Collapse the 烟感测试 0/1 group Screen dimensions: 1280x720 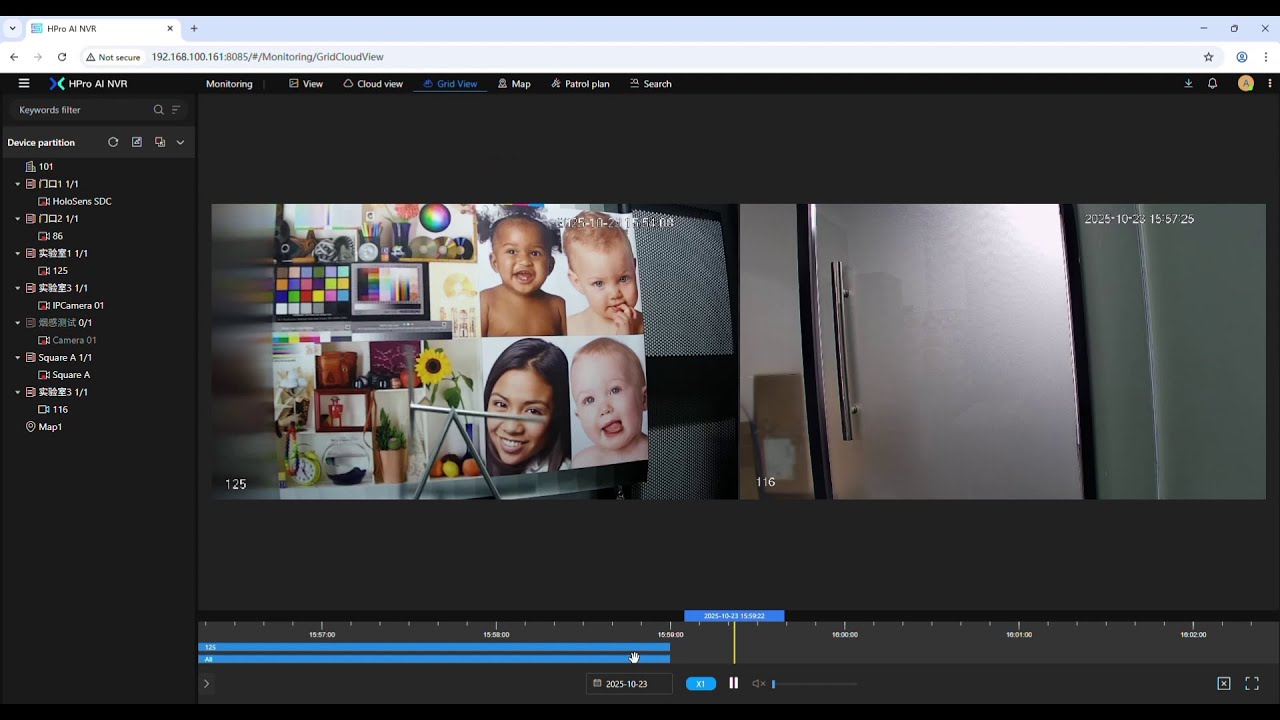18,323
